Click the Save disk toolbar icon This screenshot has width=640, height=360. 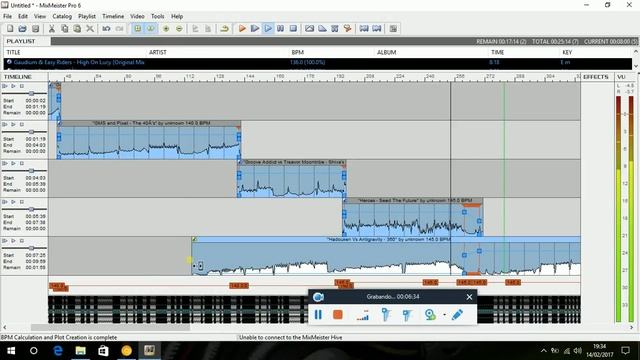(x=36, y=29)
